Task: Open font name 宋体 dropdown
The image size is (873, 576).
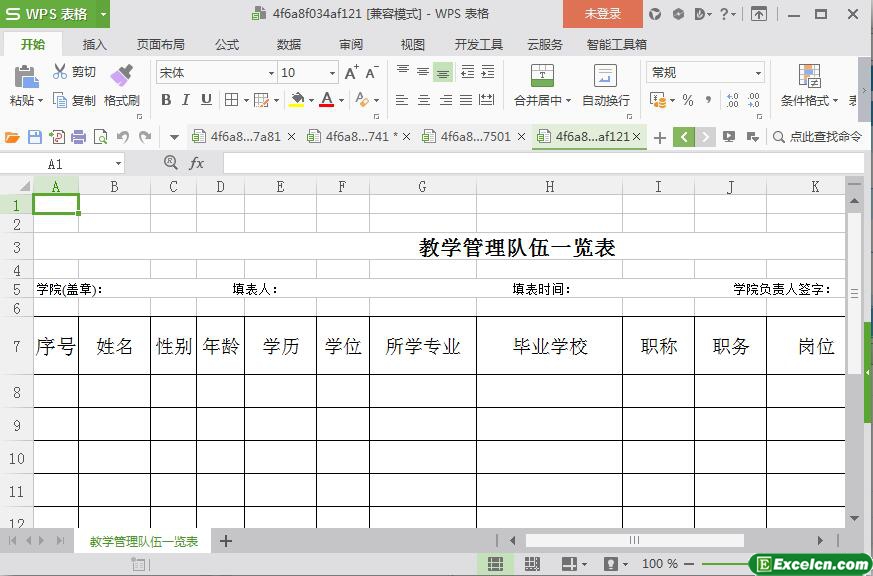Action: (x=271, y=73)
